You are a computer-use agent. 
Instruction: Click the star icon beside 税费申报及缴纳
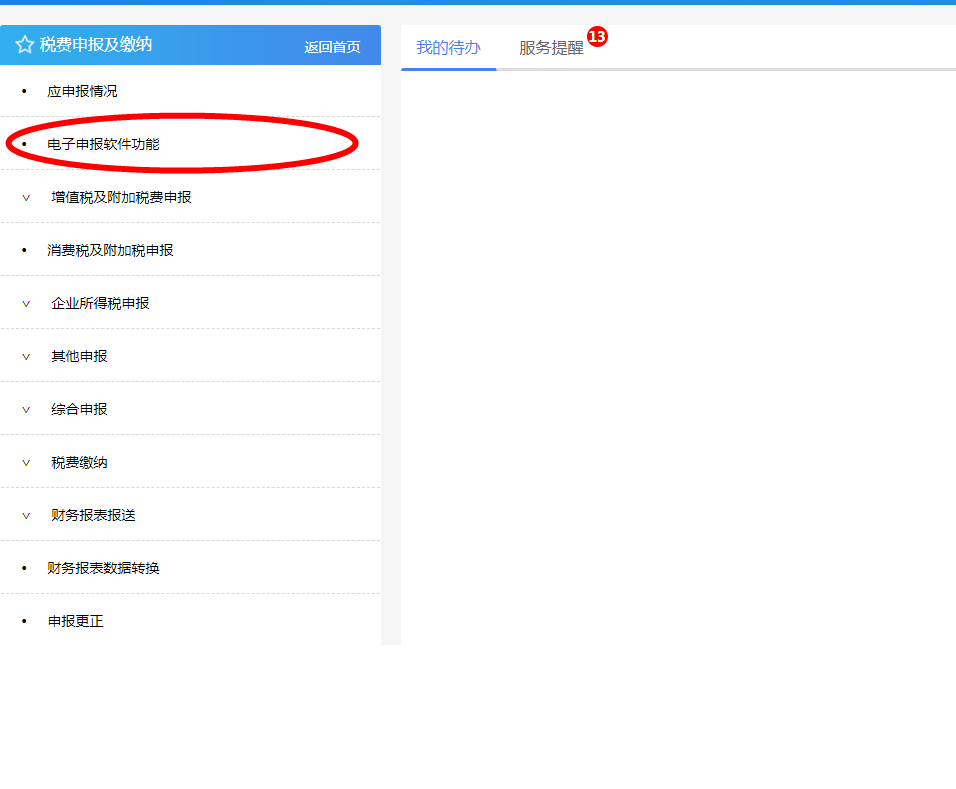[x=24, y=45]
